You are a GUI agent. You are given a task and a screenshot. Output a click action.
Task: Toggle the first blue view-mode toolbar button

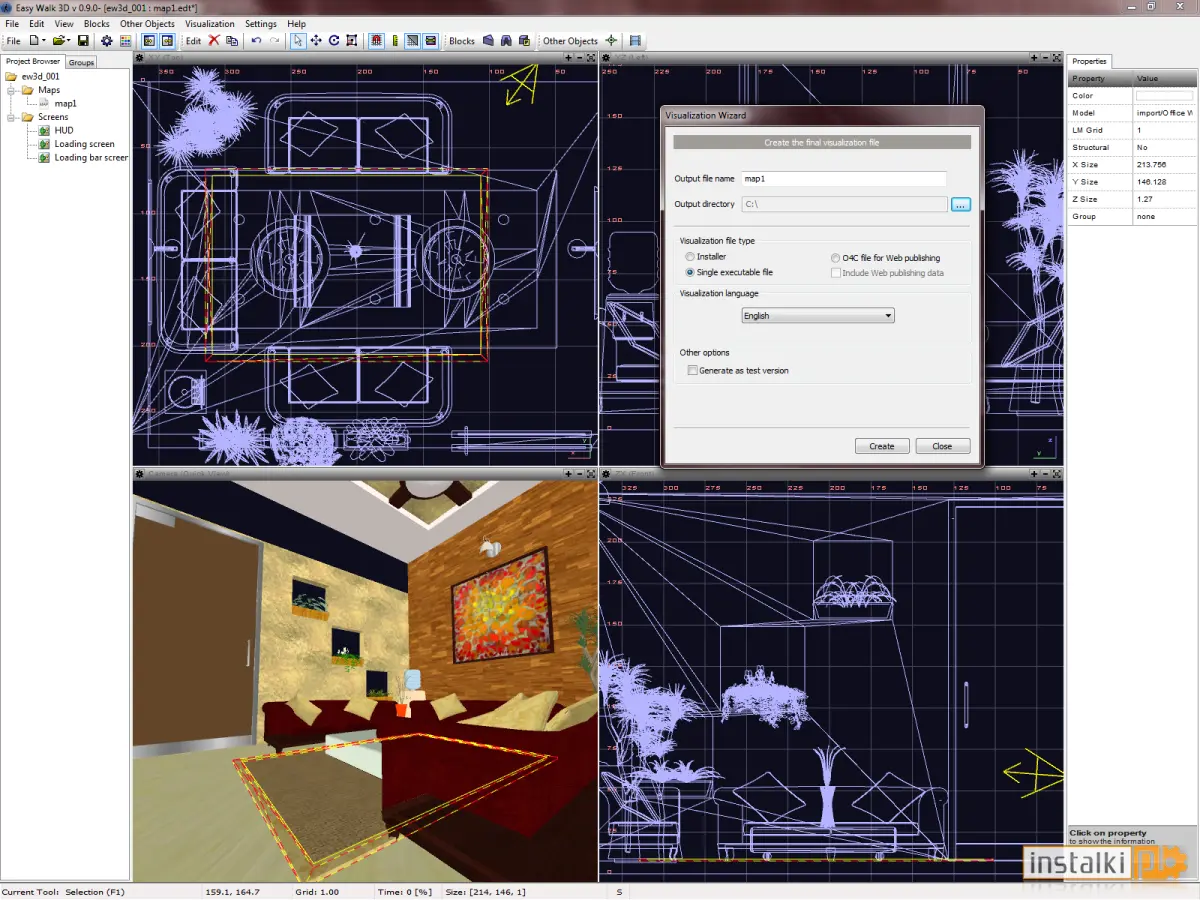point(148,41)
